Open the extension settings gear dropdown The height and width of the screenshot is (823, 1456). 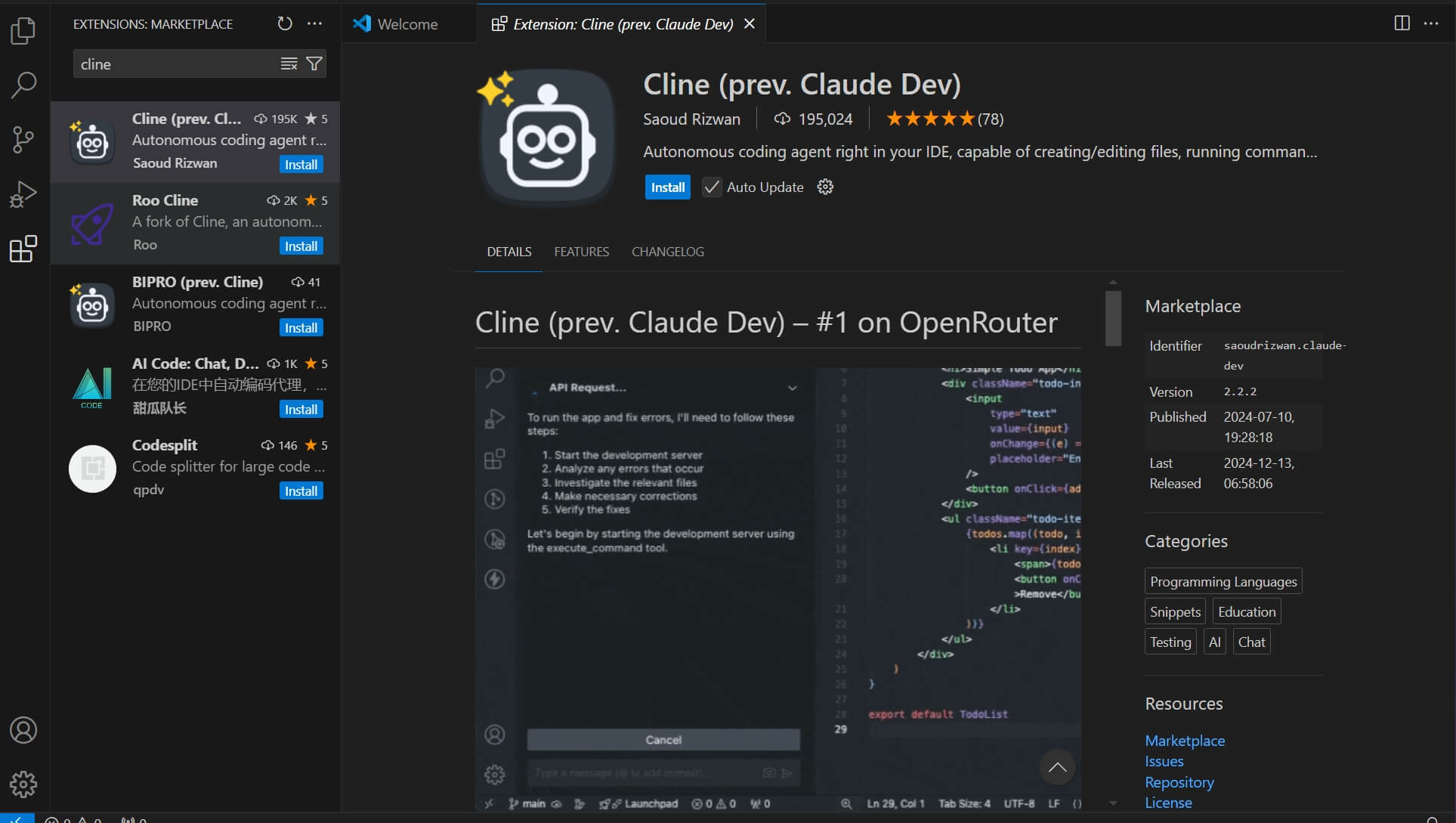[x=825, y=187]
